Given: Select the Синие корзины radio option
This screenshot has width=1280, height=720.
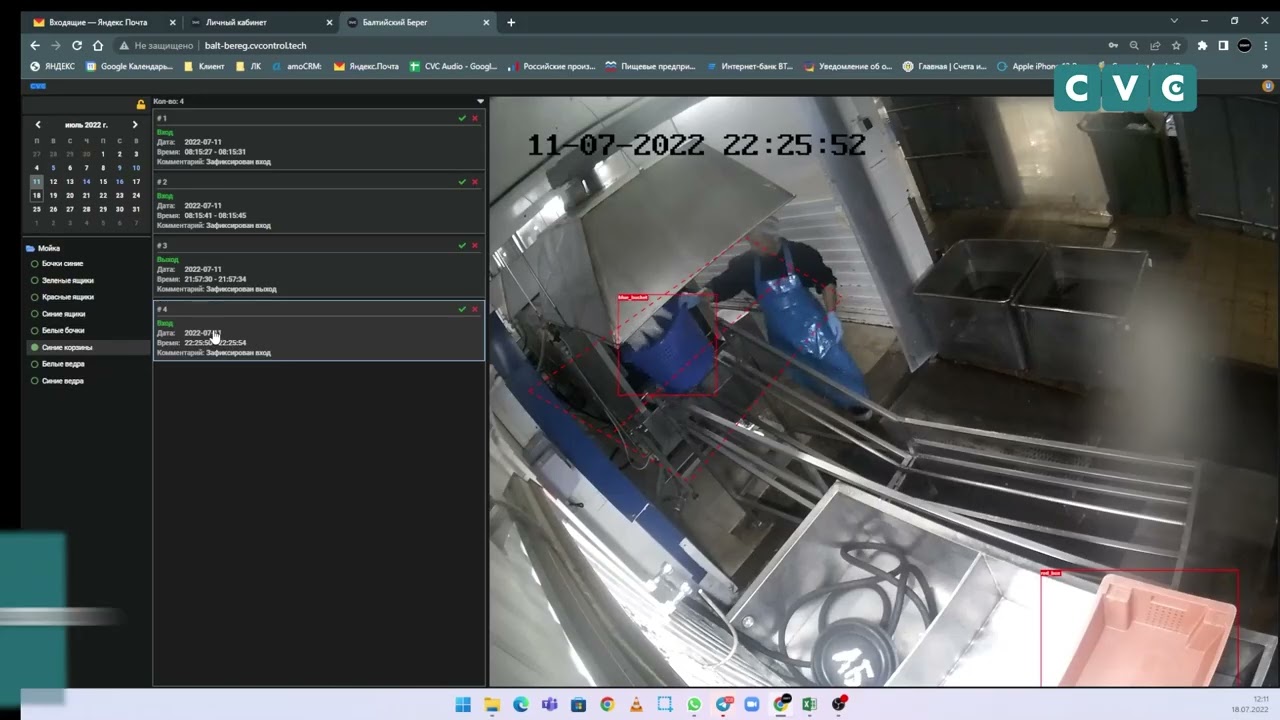Looking at the screenshot, I should pyautogui.click(x=35, y=347).
